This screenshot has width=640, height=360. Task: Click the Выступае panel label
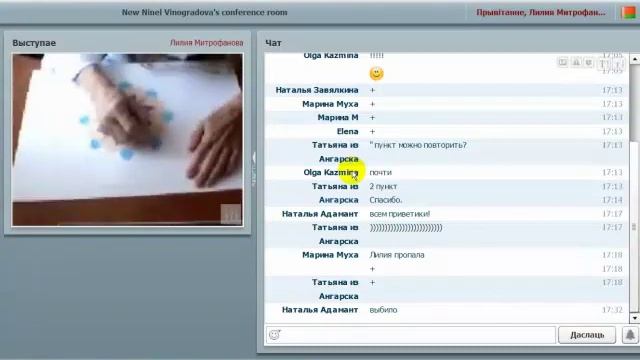pos(34,43)
